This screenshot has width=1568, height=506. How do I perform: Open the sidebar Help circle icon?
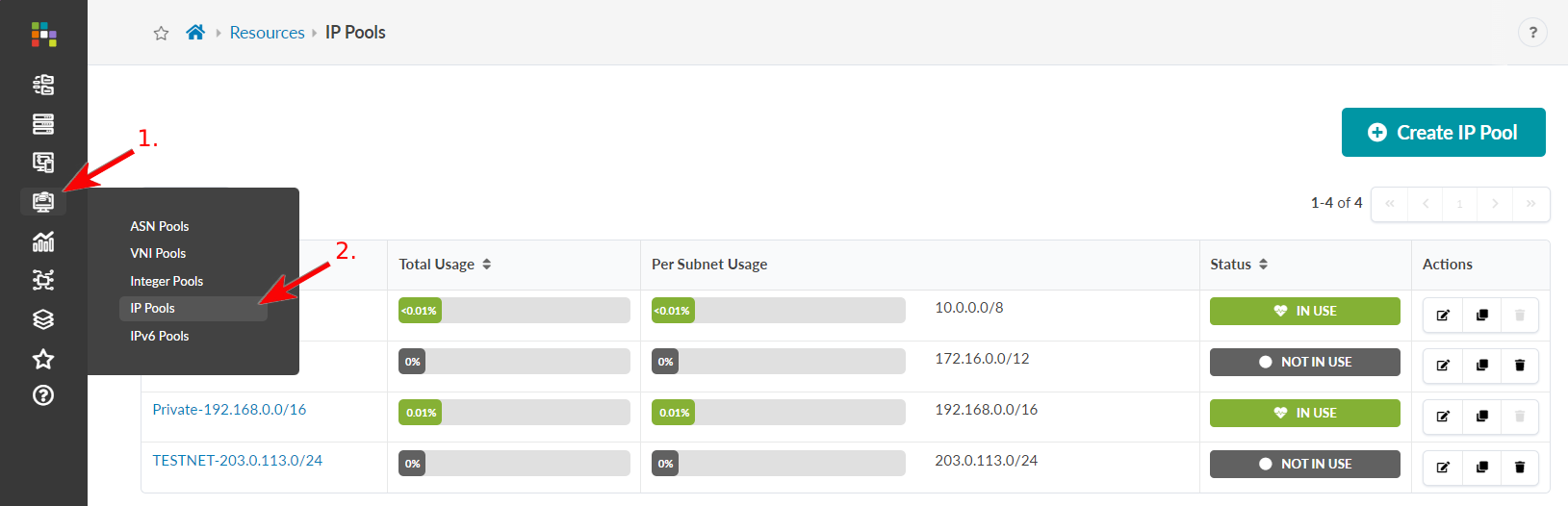coord(43,395)
